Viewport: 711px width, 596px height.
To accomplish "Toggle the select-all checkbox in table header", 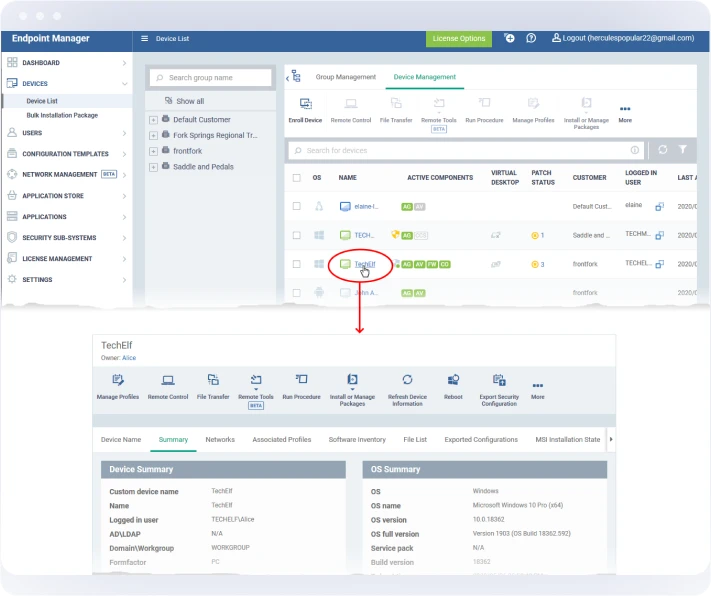I will pos(296,178).
